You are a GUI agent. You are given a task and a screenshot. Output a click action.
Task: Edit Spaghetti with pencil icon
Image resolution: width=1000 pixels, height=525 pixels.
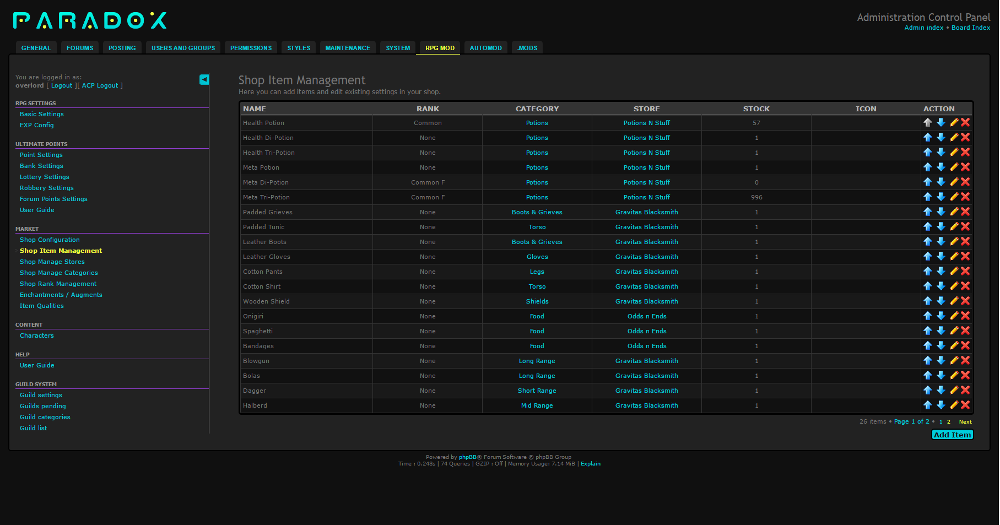click(954, 330)
